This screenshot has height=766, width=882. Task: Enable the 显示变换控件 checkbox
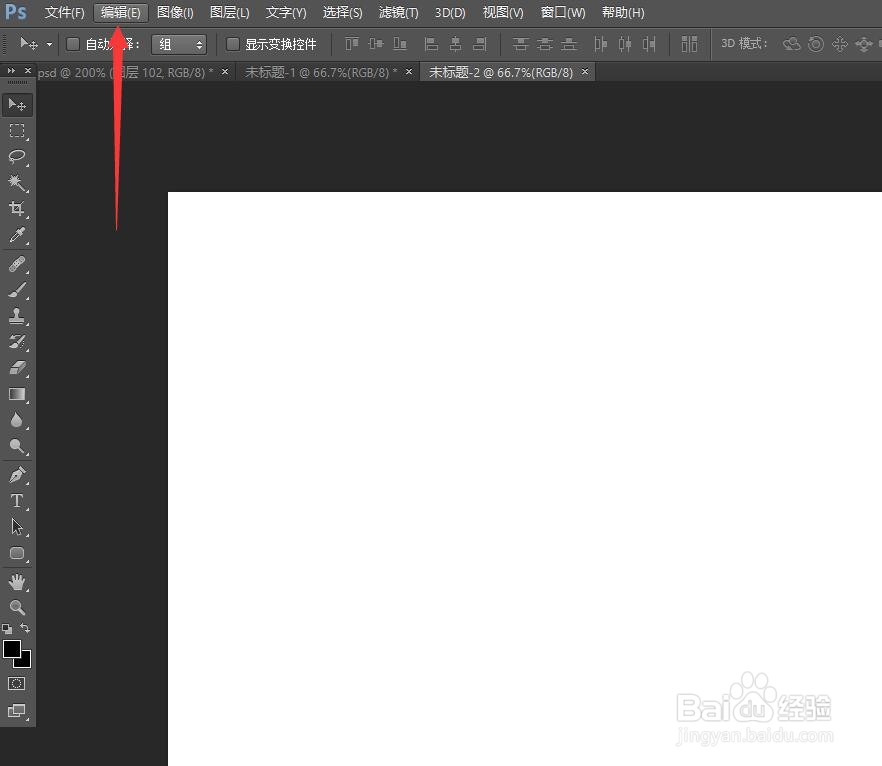click(232, 44)
